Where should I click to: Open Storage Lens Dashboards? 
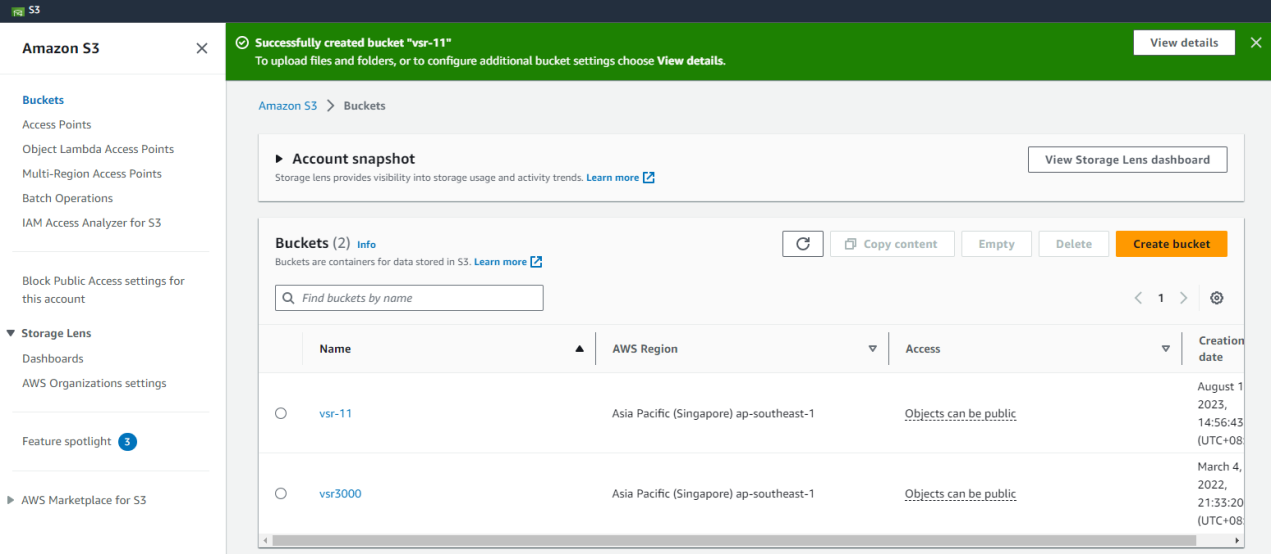click(53, 359)
